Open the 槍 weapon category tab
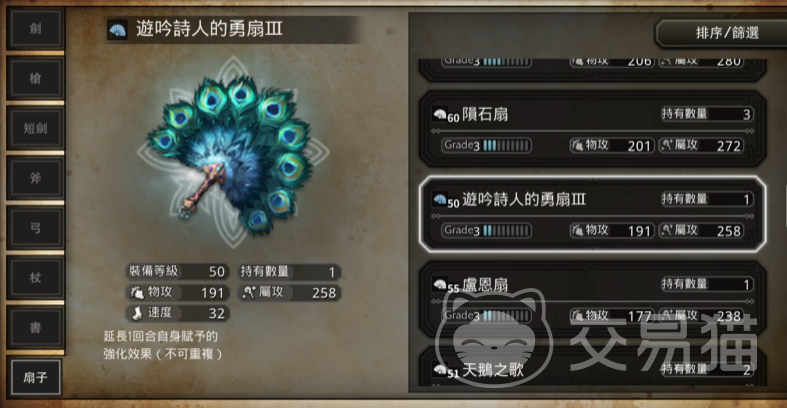 (35, 78)
